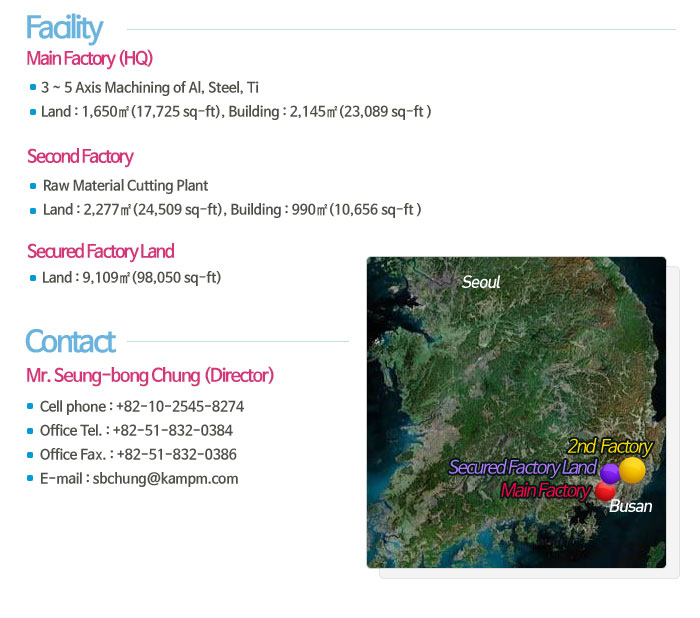Click the Seoul label on the map
The width and height of the screenshot is (700, 618).
tap(481, 282)
